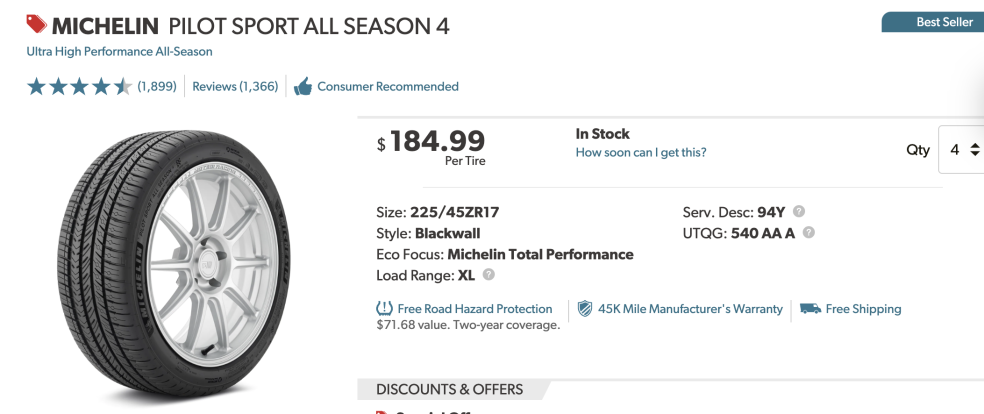The height and width of the screenshot is (414, 984).
Task: Click the Road Hazard Protection tire icon
Action: click(x=384, y=309)
